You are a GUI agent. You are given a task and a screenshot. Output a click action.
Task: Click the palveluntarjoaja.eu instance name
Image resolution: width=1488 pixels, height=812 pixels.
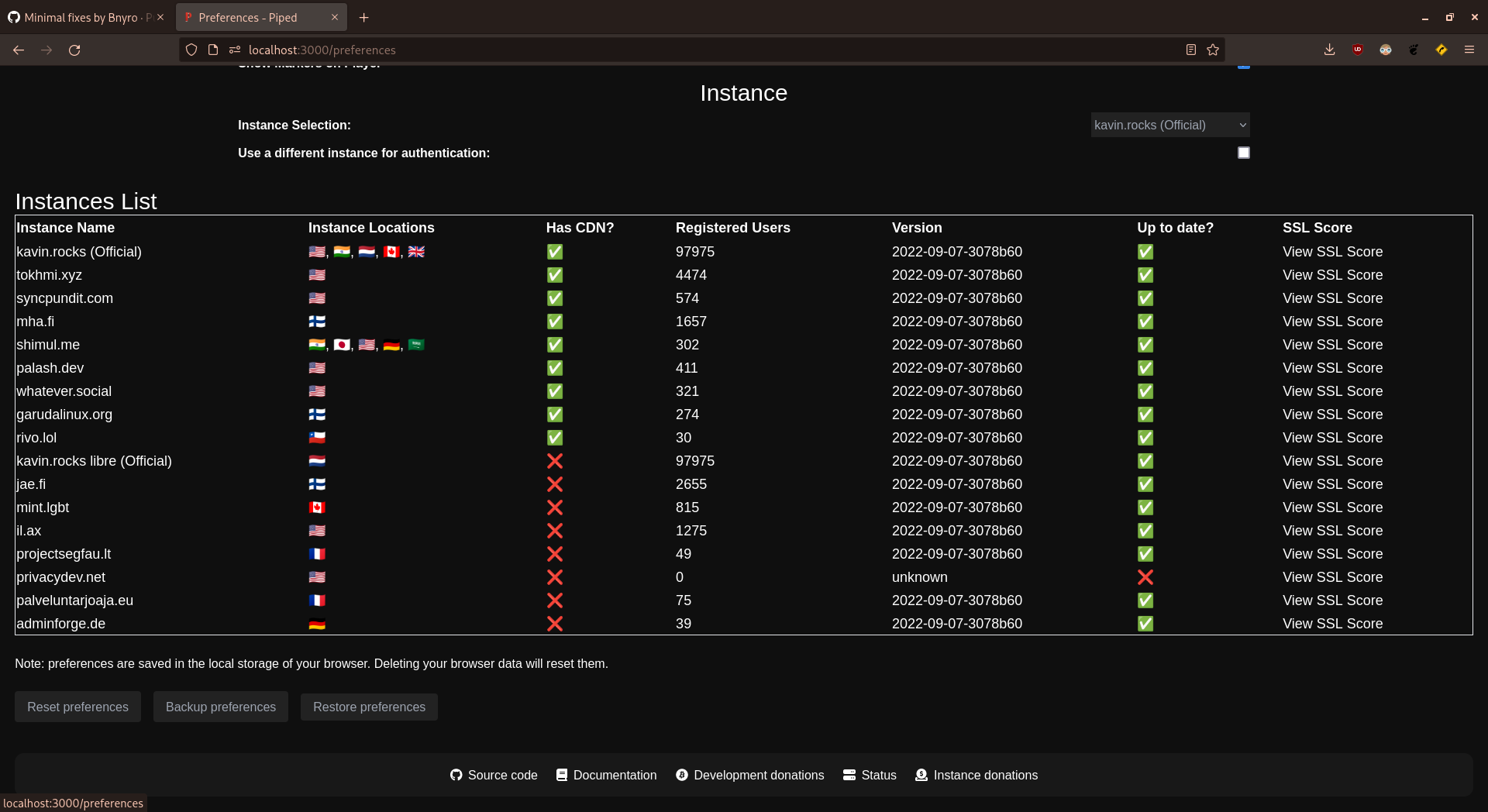click(75, 600)
